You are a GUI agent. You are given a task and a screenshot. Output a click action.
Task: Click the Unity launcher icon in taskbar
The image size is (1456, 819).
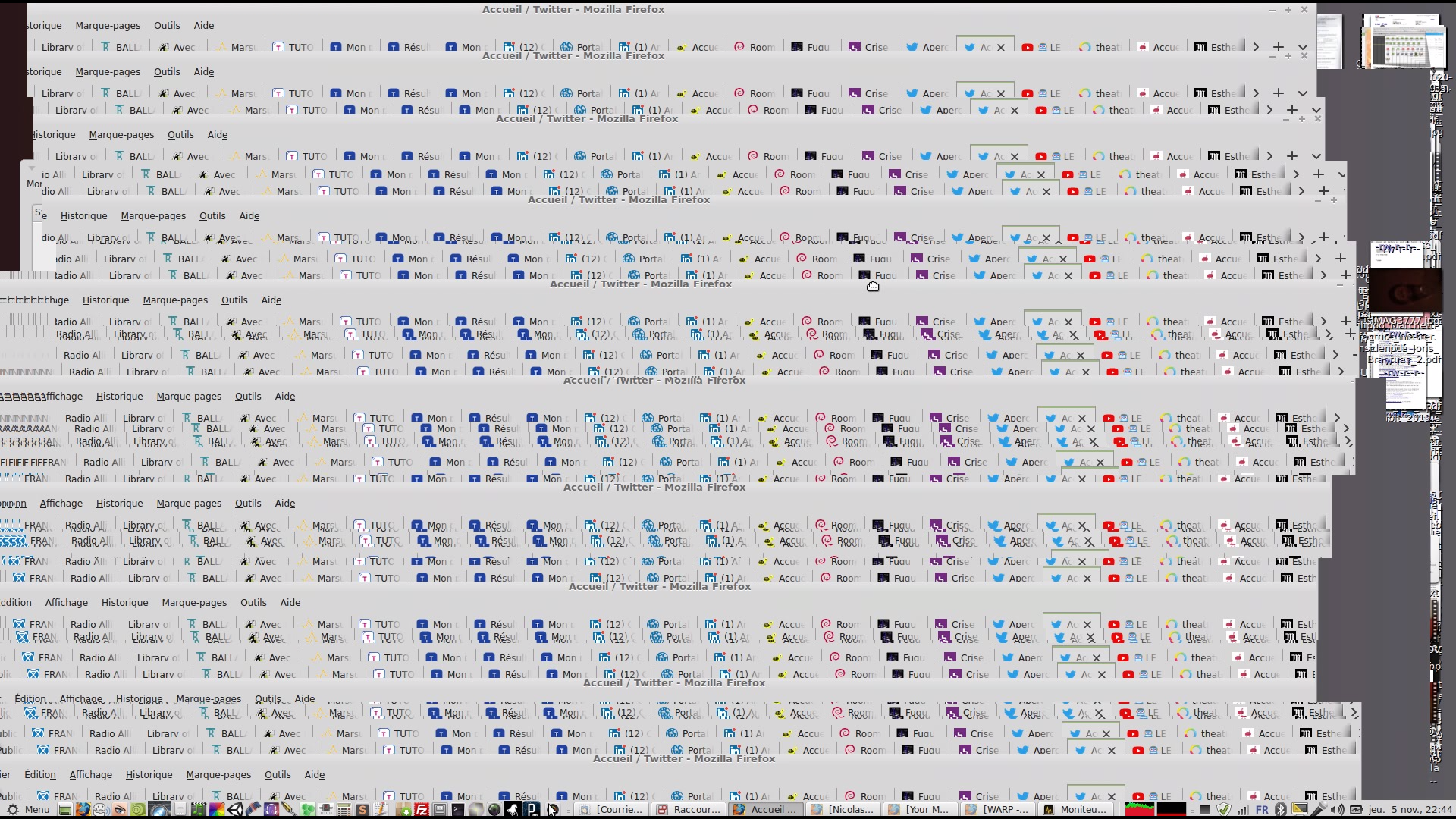[x=235, y=810]
